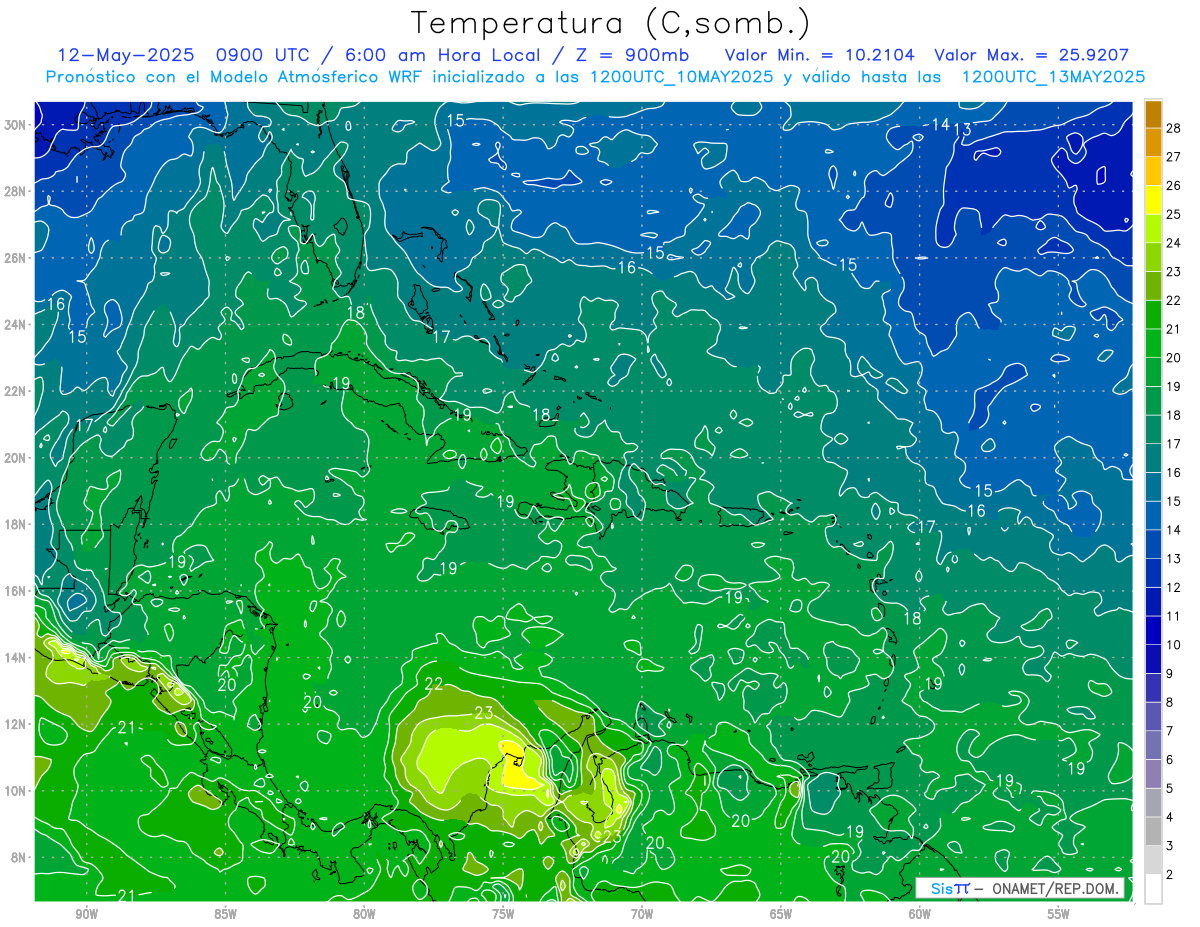Click the "SisPI" logo text in the credit box

(x=950, y=888)
